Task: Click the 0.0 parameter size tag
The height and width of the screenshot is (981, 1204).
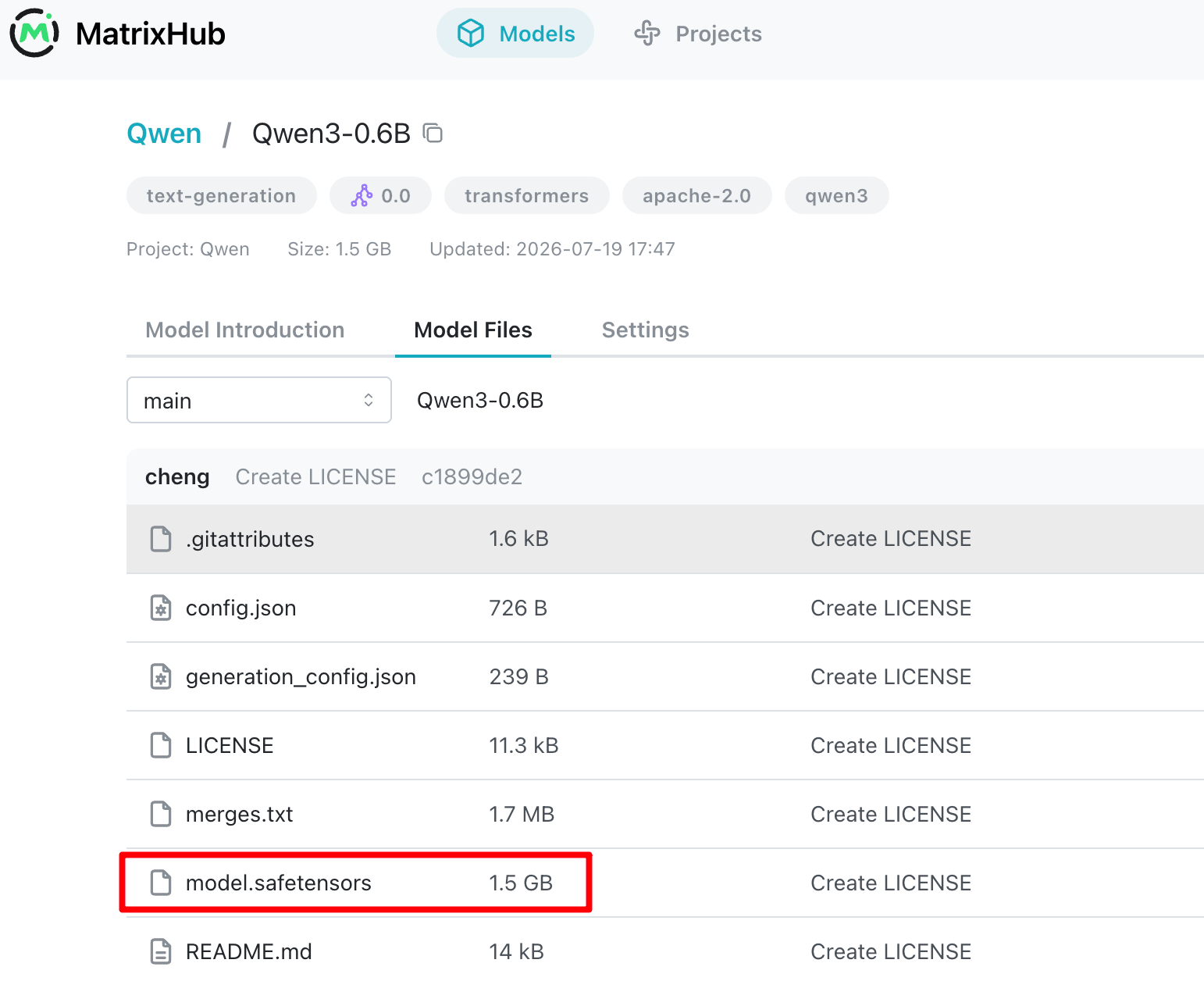Action: (x=380, y=195)
